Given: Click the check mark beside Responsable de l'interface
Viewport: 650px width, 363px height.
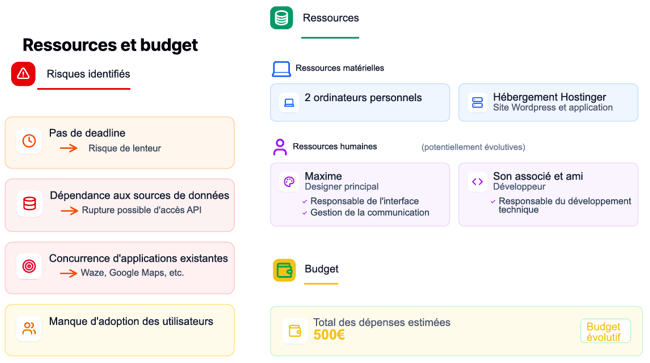Looking at the screenshot, I should [x=305, y=201].
